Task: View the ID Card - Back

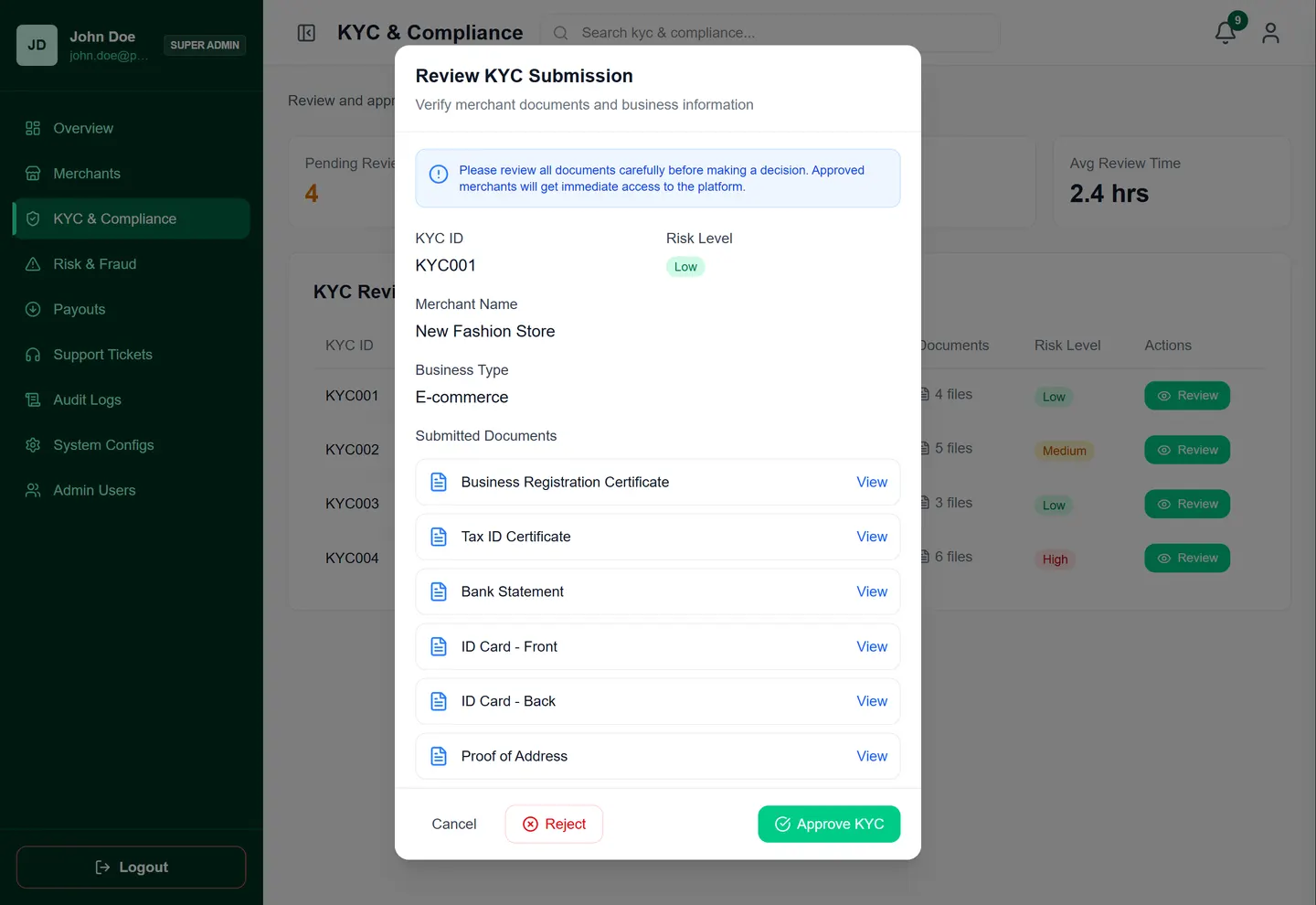Action: coord(872,701)
